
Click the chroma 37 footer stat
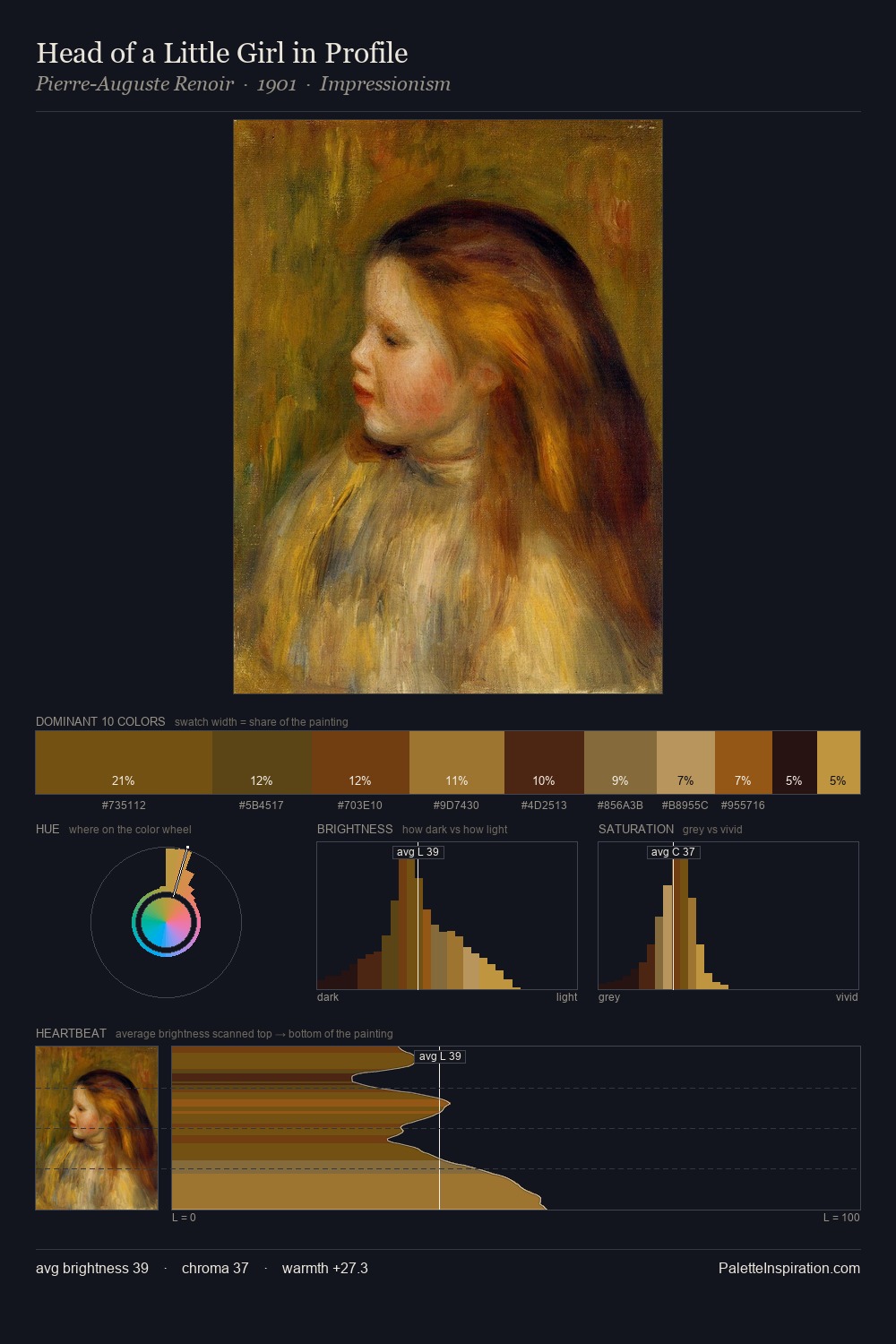[215, 1269]
